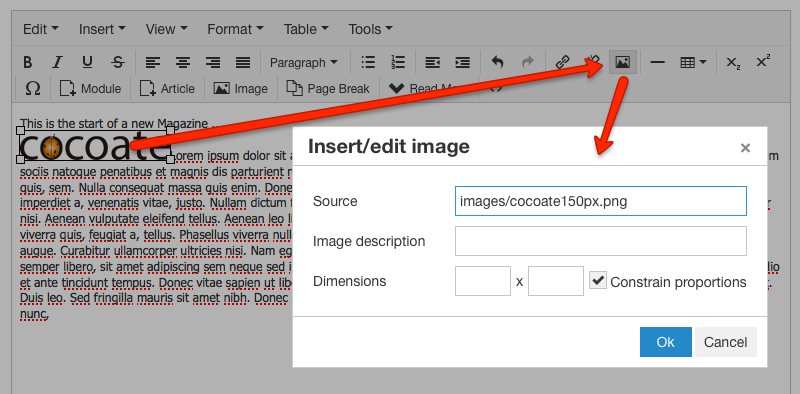Open the Insert menu

click(102, 29)
